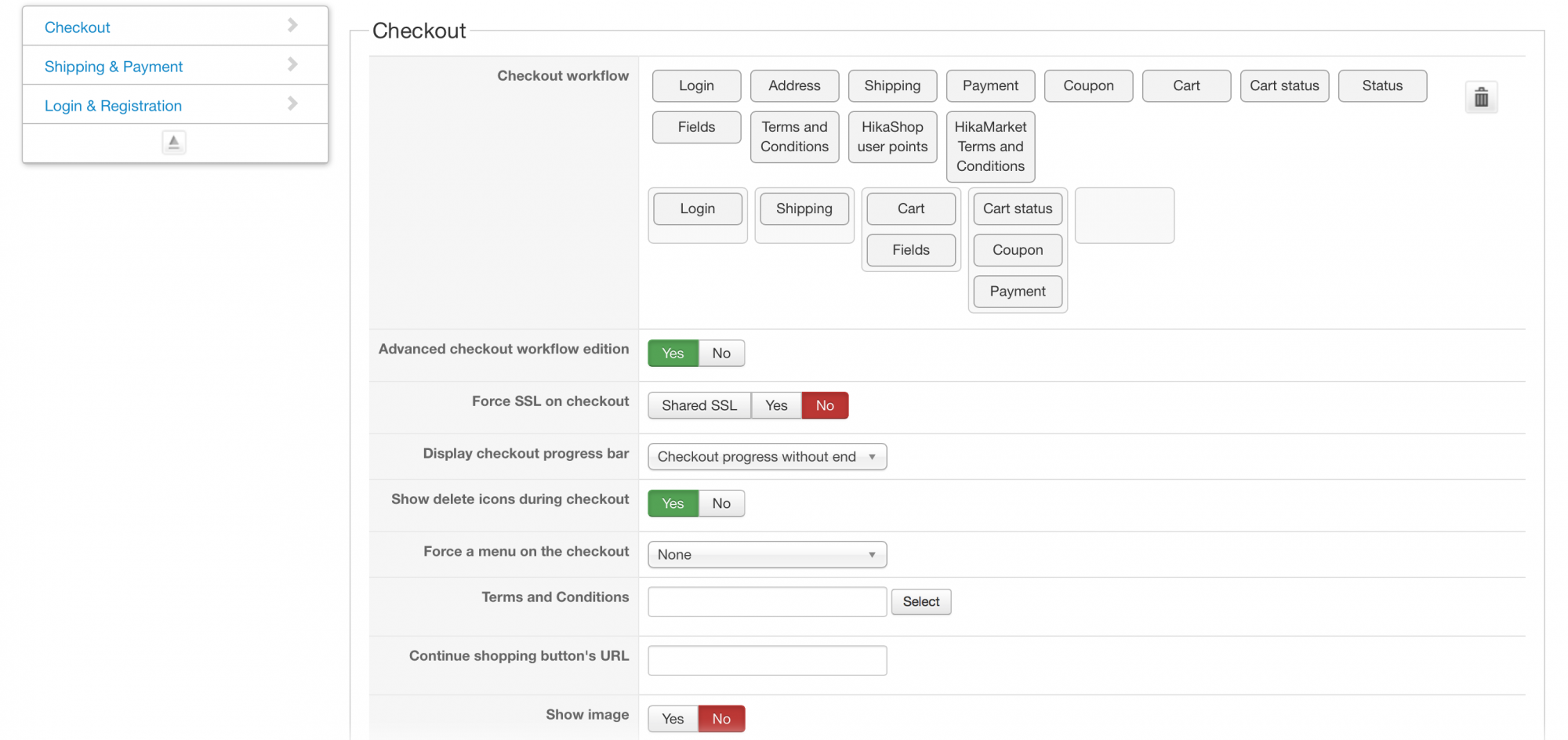The width and height of the screenshot is (1568, 740).
Task: Click the HikaShop user points block
Action: point(892,137)
